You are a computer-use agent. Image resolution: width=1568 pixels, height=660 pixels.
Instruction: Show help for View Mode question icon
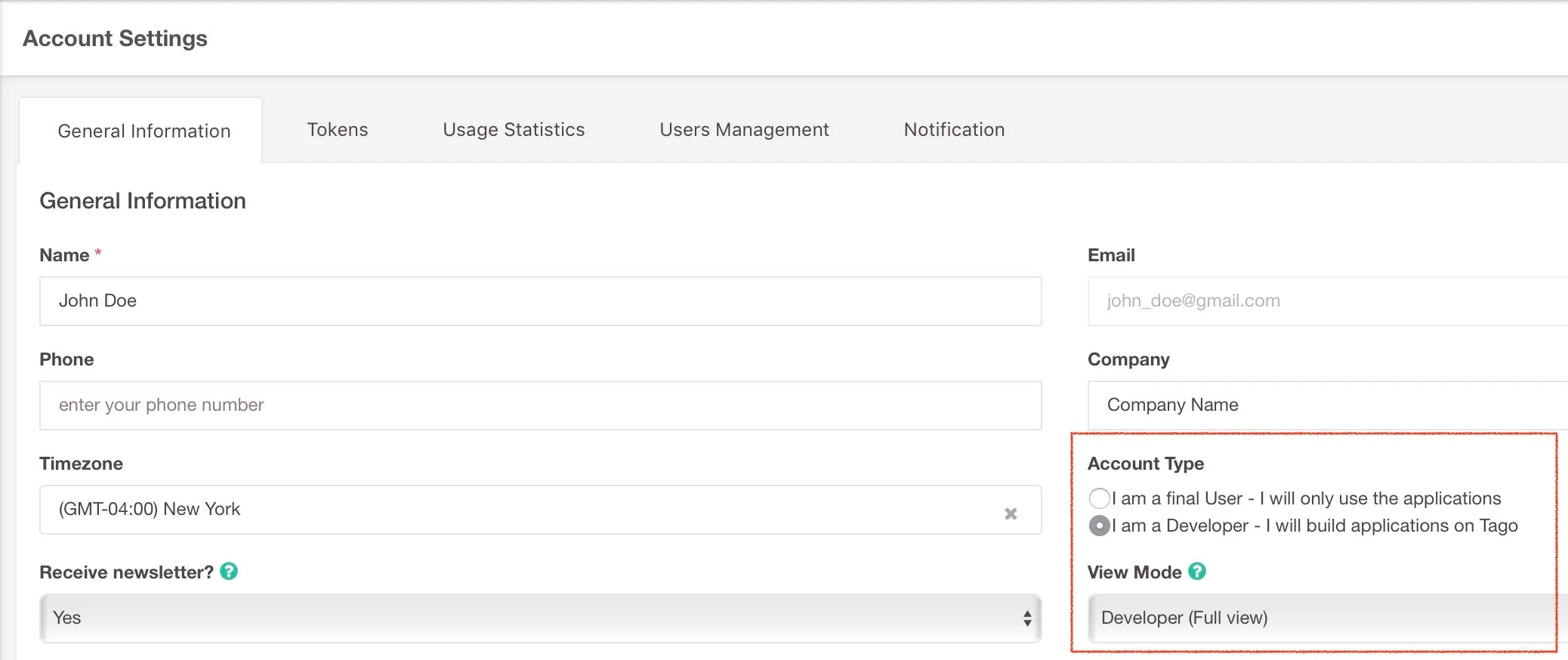(1197, 572)
